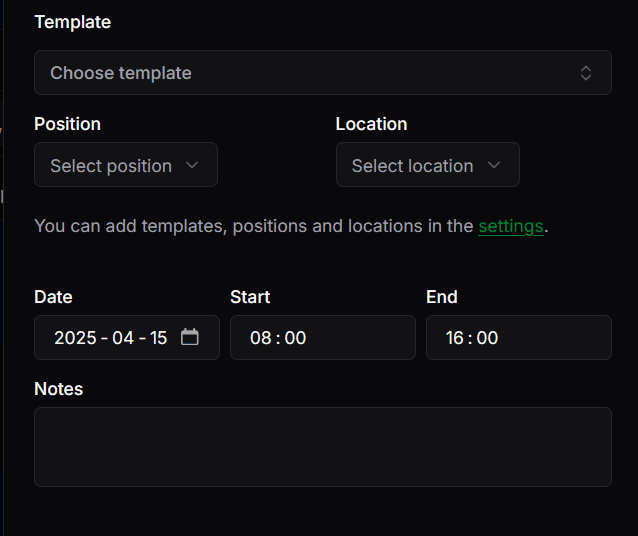
Task: Follow the green settings link
Action: pos(511,226)
